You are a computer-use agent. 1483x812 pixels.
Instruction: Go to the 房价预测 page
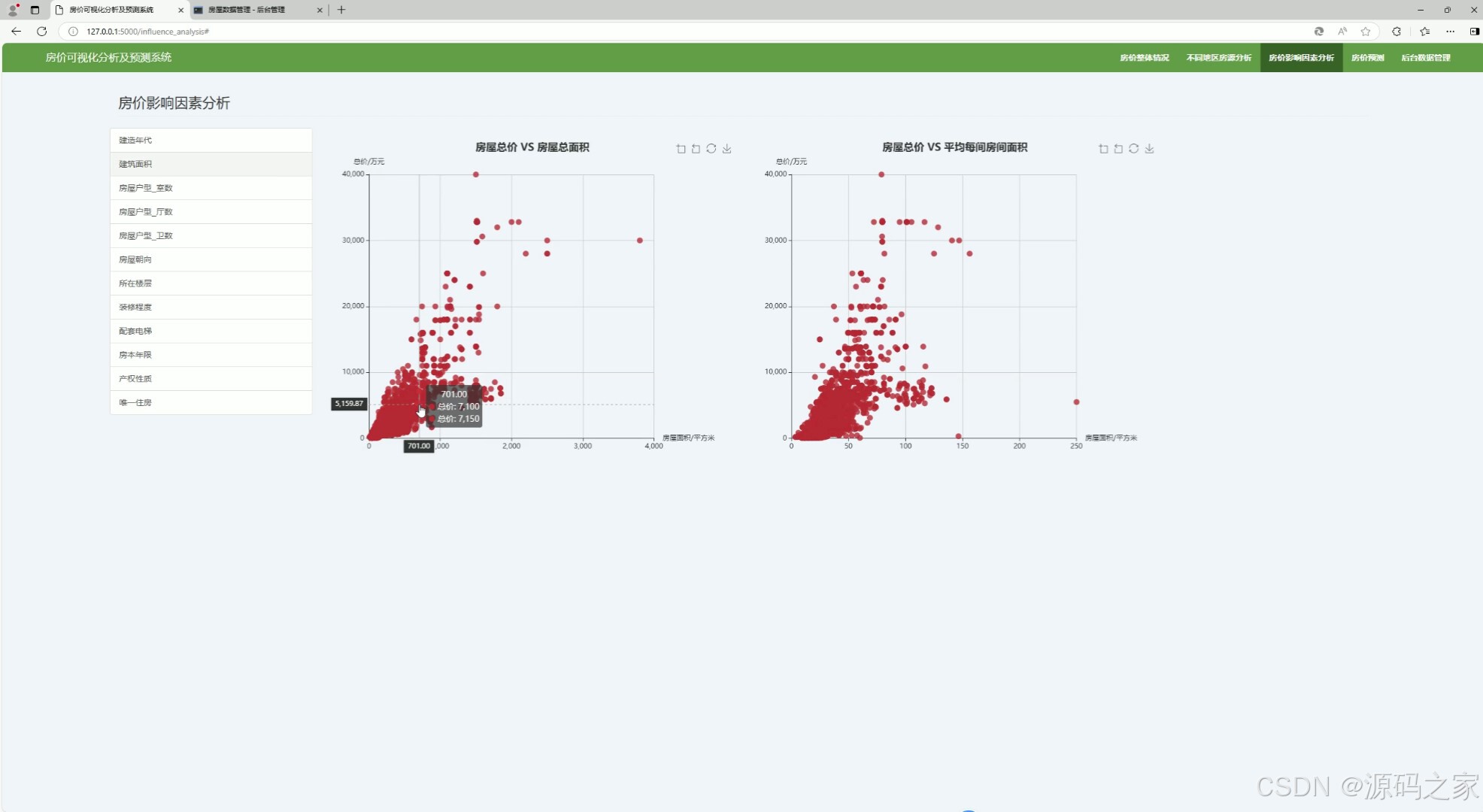pyautogui.click(x=1367, y=58)
